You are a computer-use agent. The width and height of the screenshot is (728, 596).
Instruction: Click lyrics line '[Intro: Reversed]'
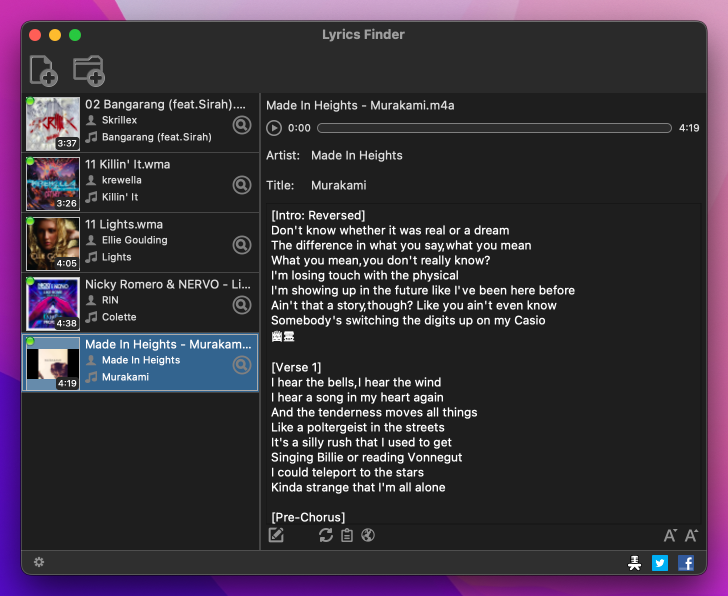[x=318, y=215]
